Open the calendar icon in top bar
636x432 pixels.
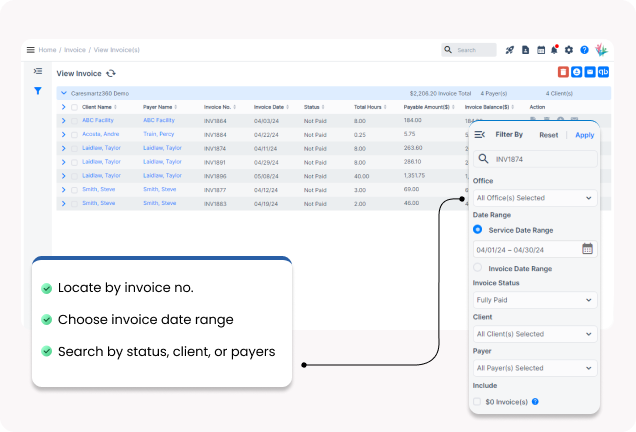tap(541, 50)
